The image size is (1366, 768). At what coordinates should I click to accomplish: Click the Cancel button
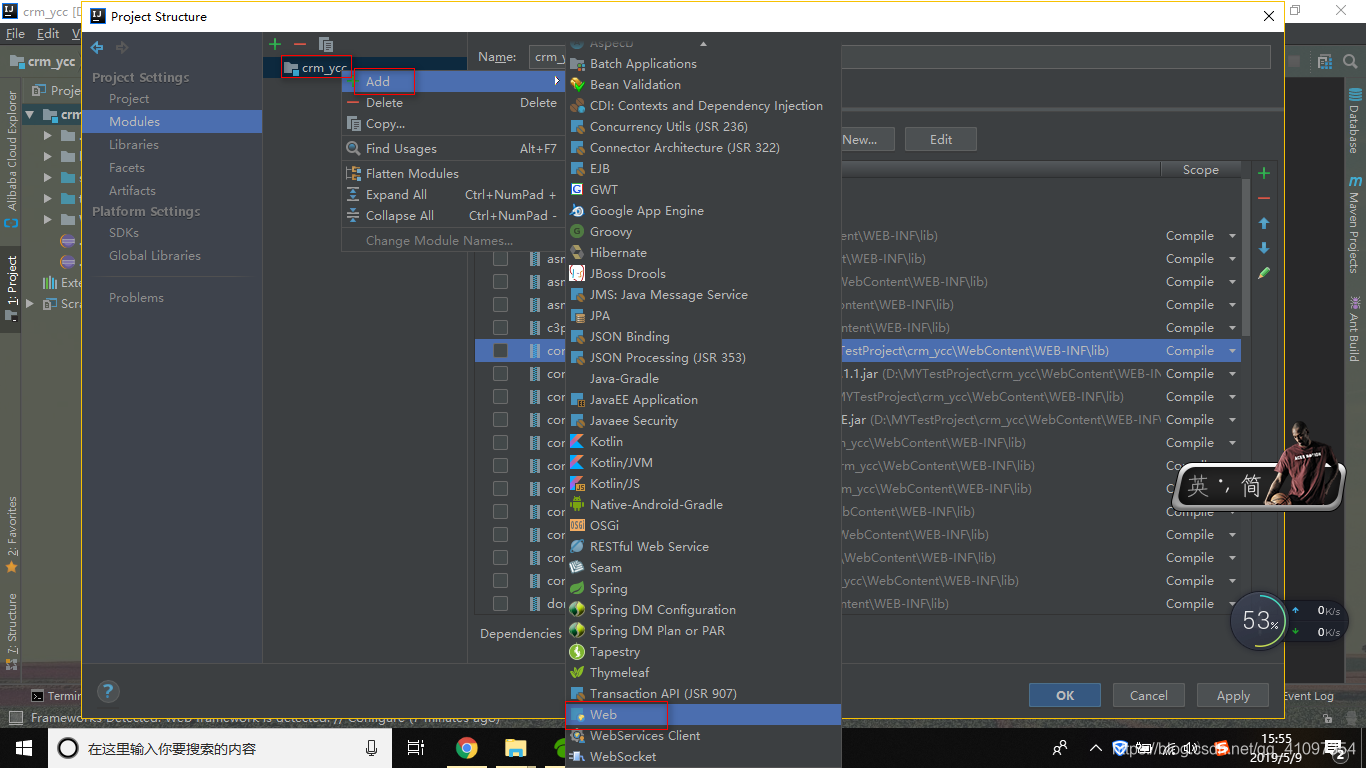[1149, 696]
